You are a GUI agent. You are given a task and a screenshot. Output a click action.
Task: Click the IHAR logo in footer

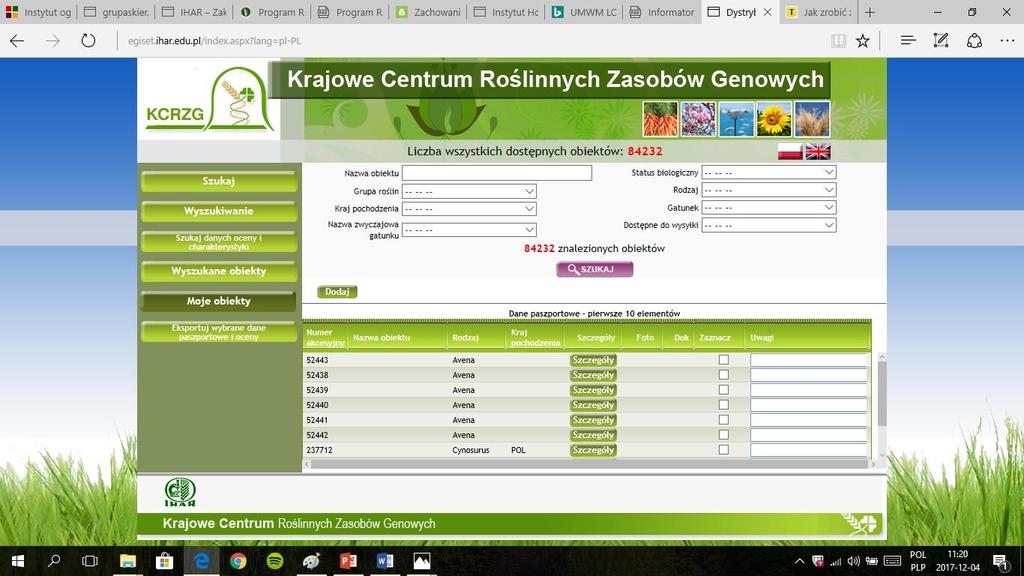(180, 492)
